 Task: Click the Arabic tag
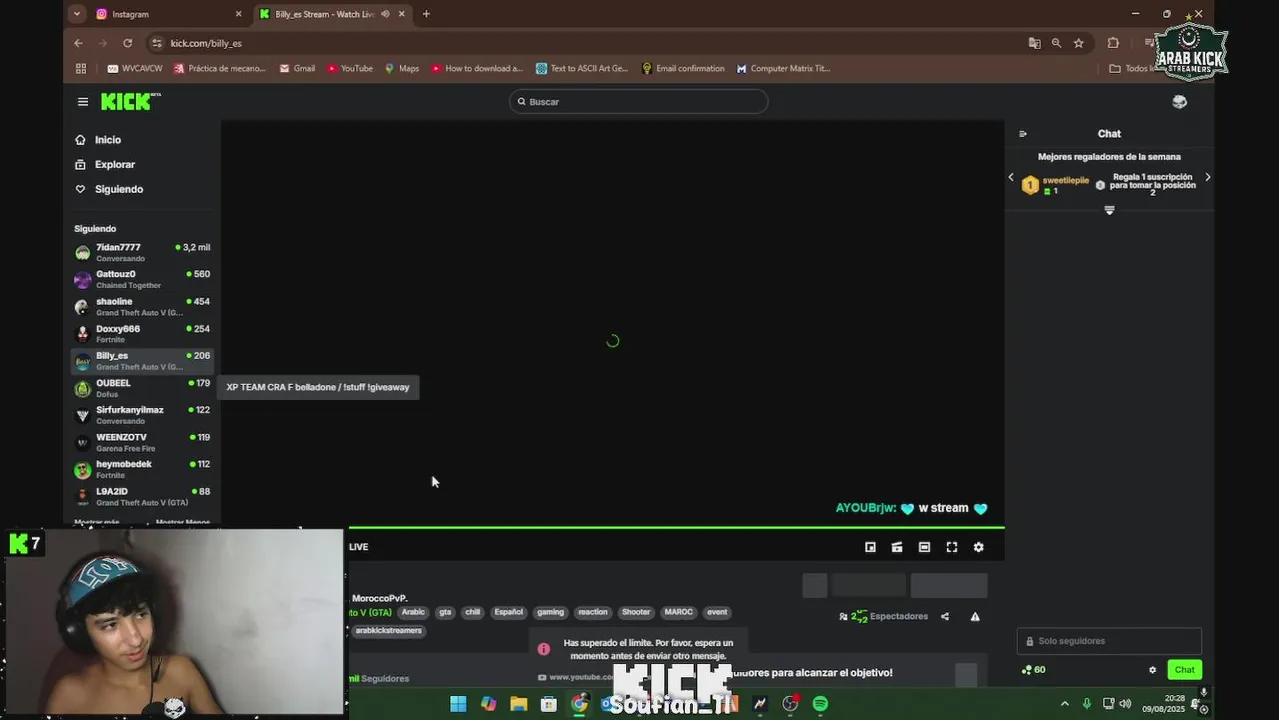pyautogui.click(x=413, y=612)
